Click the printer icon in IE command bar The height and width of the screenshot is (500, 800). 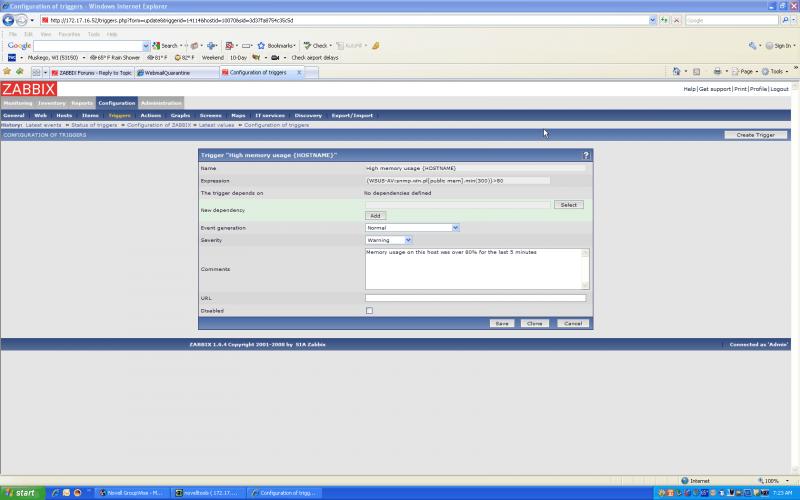(x=717, y=71)
